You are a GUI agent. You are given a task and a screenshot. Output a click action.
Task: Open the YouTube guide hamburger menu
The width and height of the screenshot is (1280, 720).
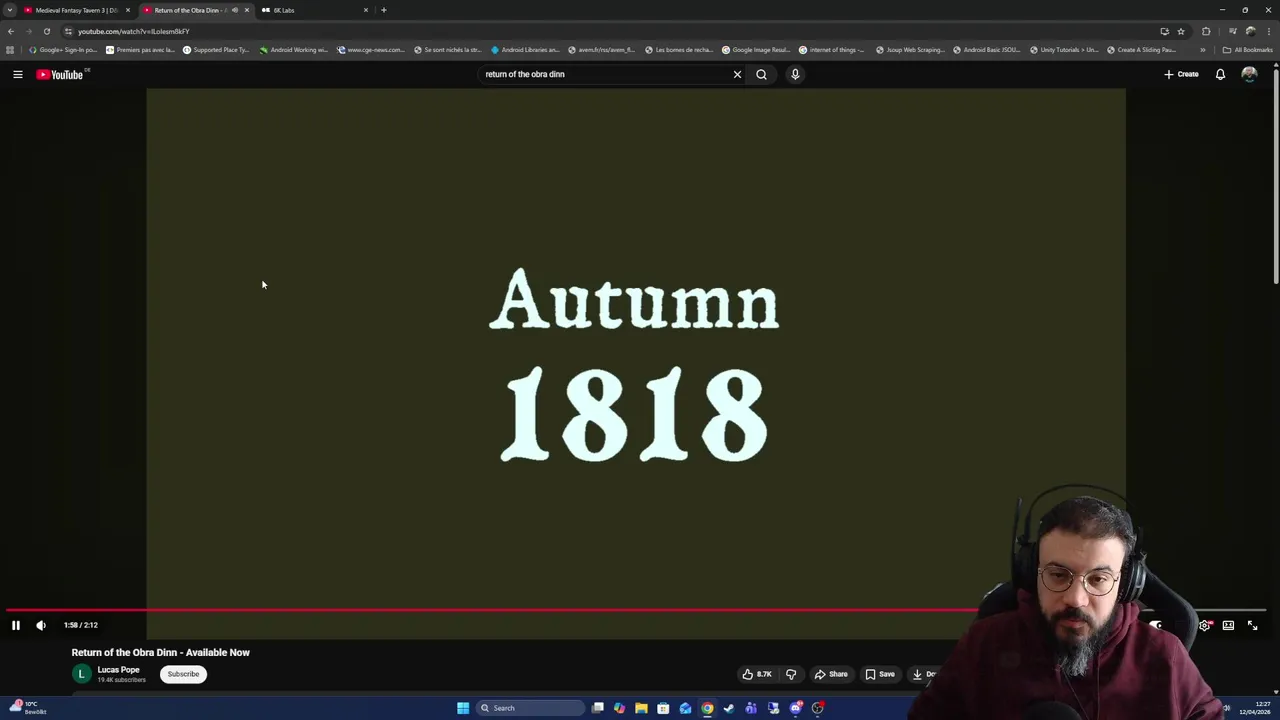[17, 74]
